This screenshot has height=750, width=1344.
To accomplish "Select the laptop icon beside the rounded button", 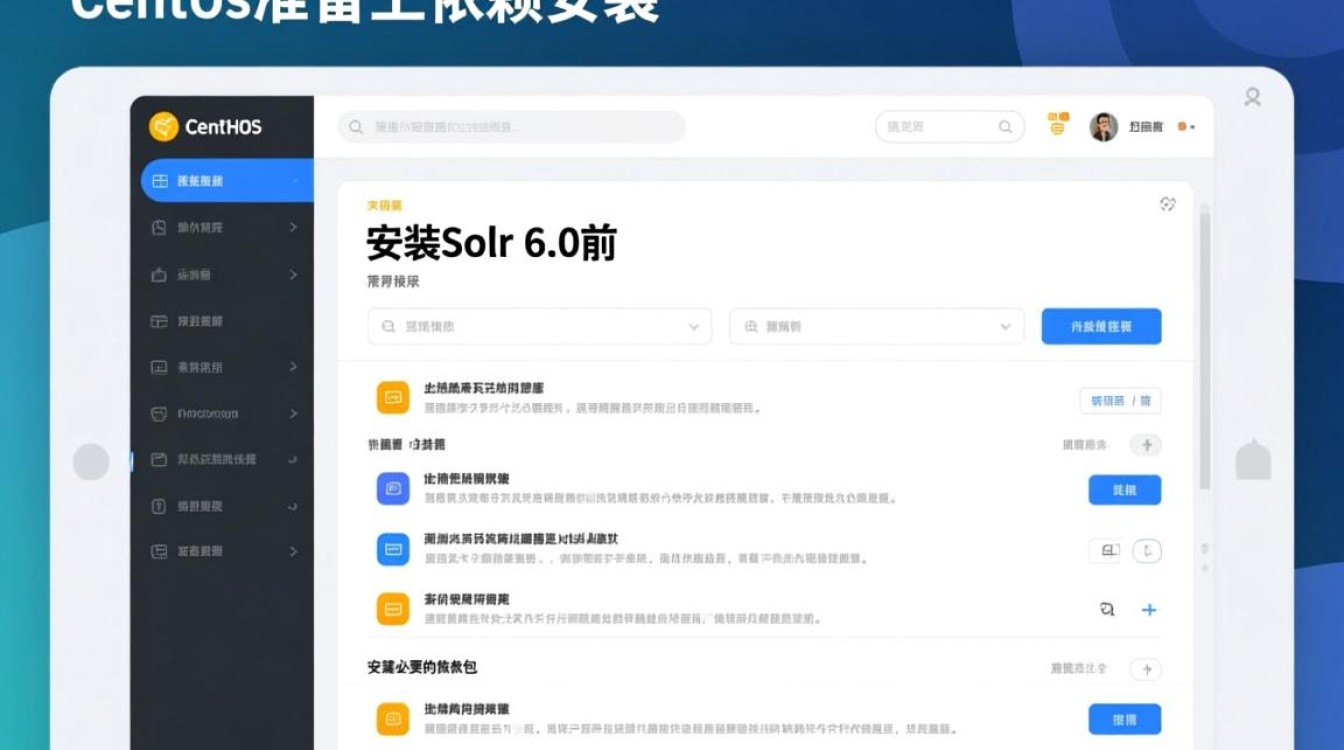I will coord(1105,551).
